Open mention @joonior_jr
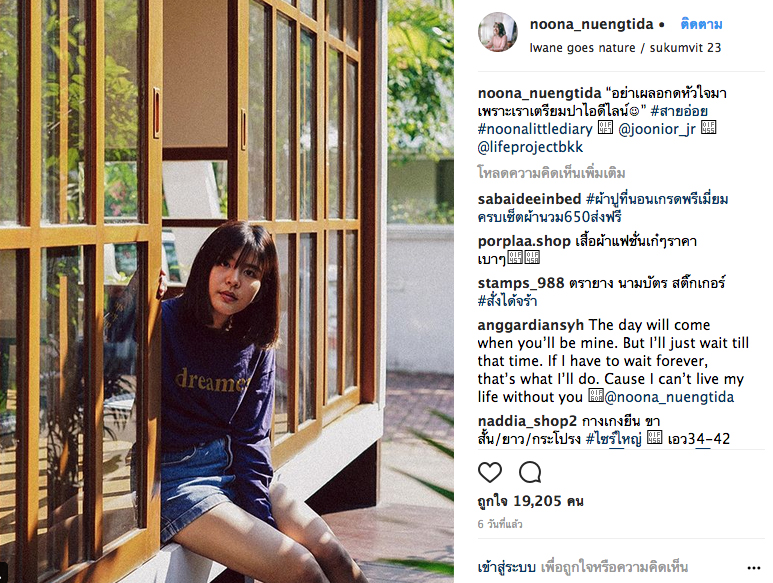The height and width of the screenshot is (583, 773). pyautogui.click(x=657, y=129)
